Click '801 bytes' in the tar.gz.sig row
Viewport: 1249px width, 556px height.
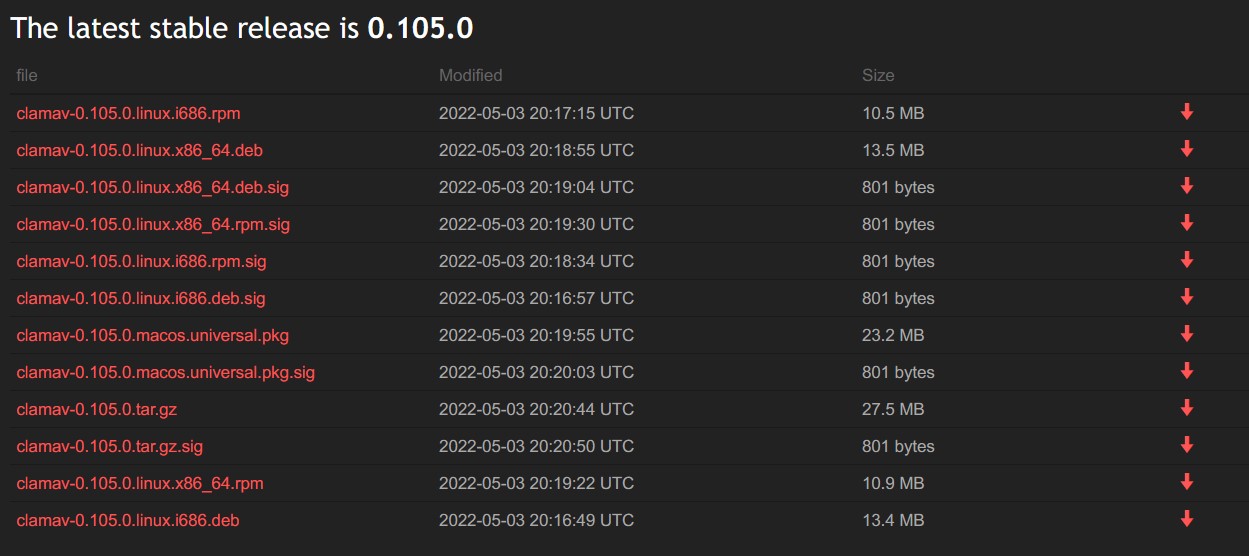pyautogui.click(x=898, y=446)
